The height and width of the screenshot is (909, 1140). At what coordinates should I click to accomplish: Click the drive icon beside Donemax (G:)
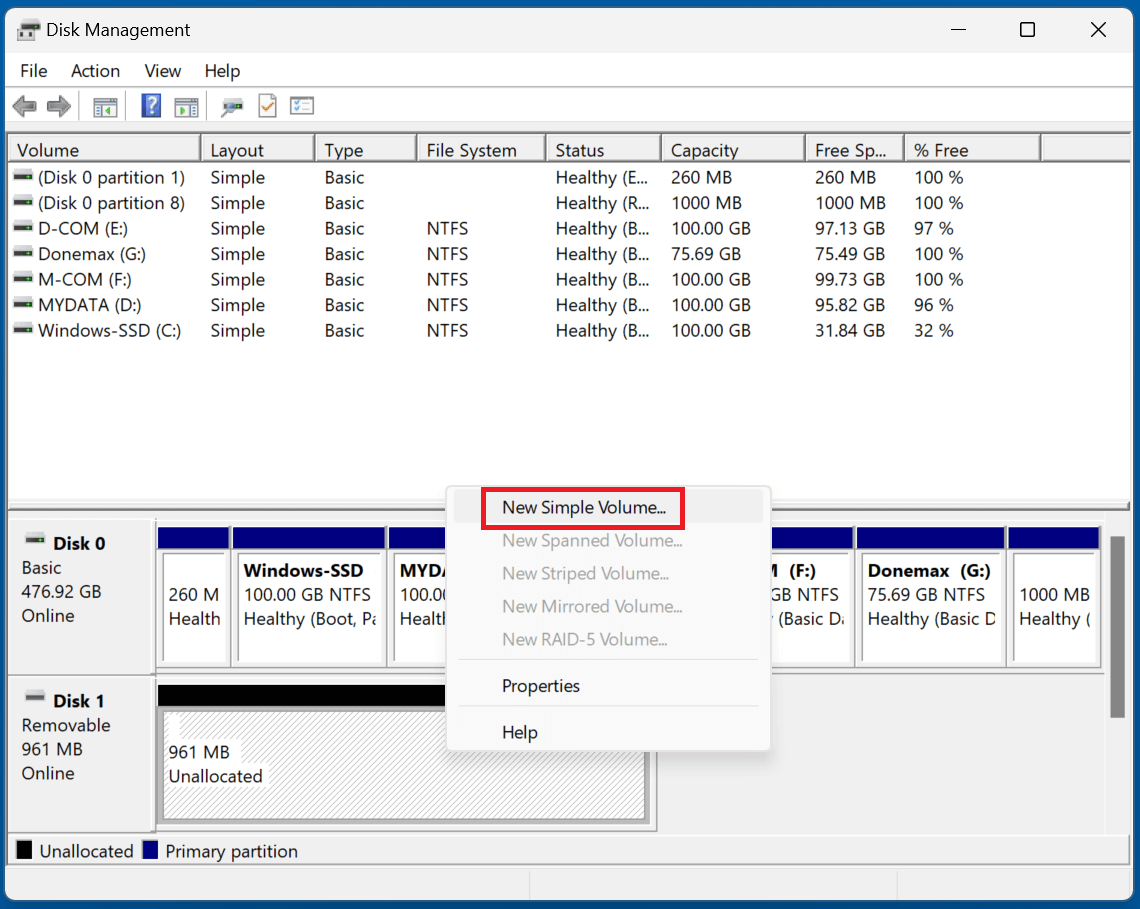(24, 254)
